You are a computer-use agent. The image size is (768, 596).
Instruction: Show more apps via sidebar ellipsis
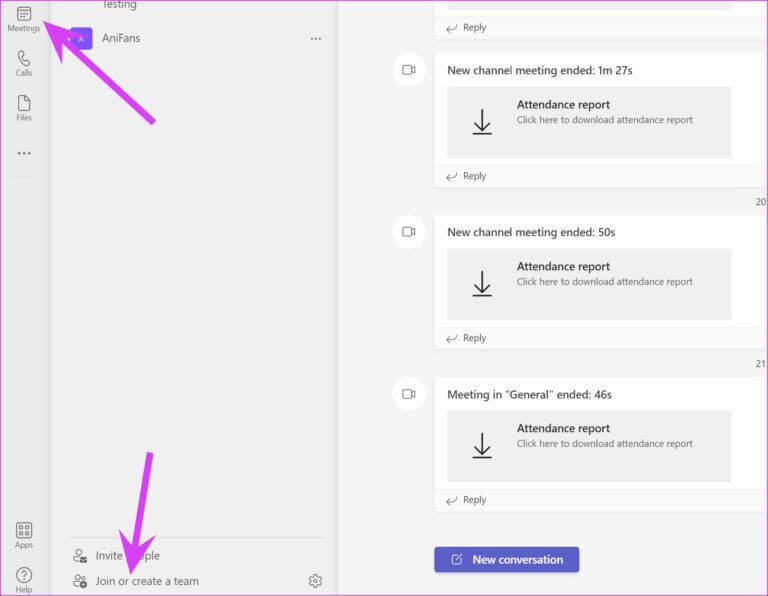[x=24, y=153]
